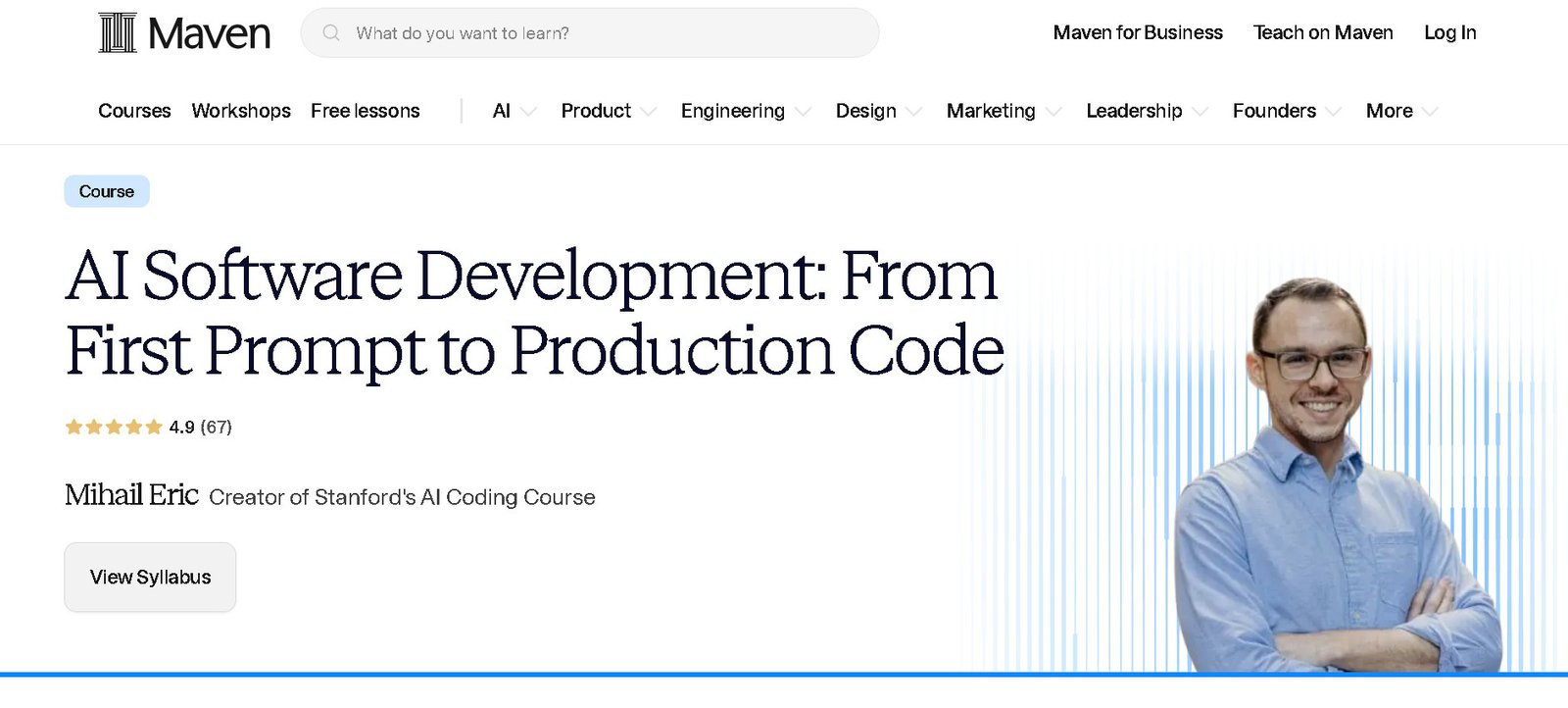Expand the Engineering category dropdown
Image resolution: width=1568 pixels, height=708 pixels.
746,111
